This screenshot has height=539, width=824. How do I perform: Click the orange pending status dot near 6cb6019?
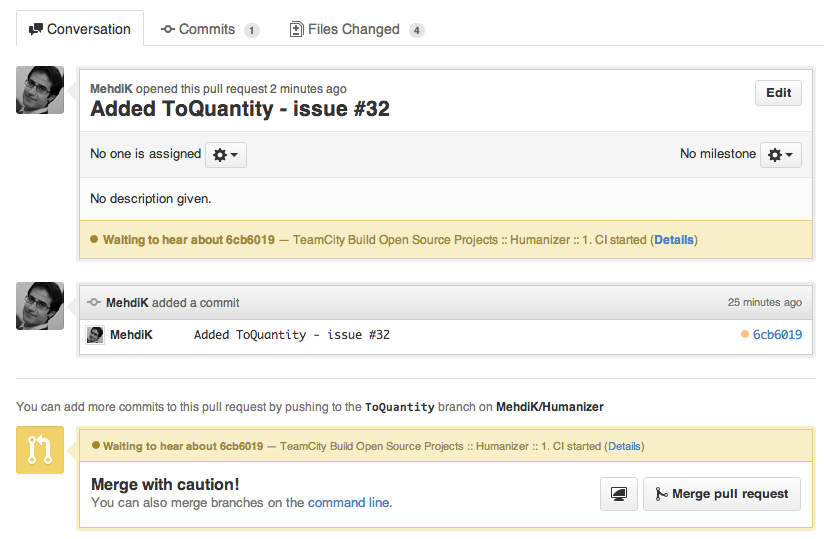[x=745, y=334]
